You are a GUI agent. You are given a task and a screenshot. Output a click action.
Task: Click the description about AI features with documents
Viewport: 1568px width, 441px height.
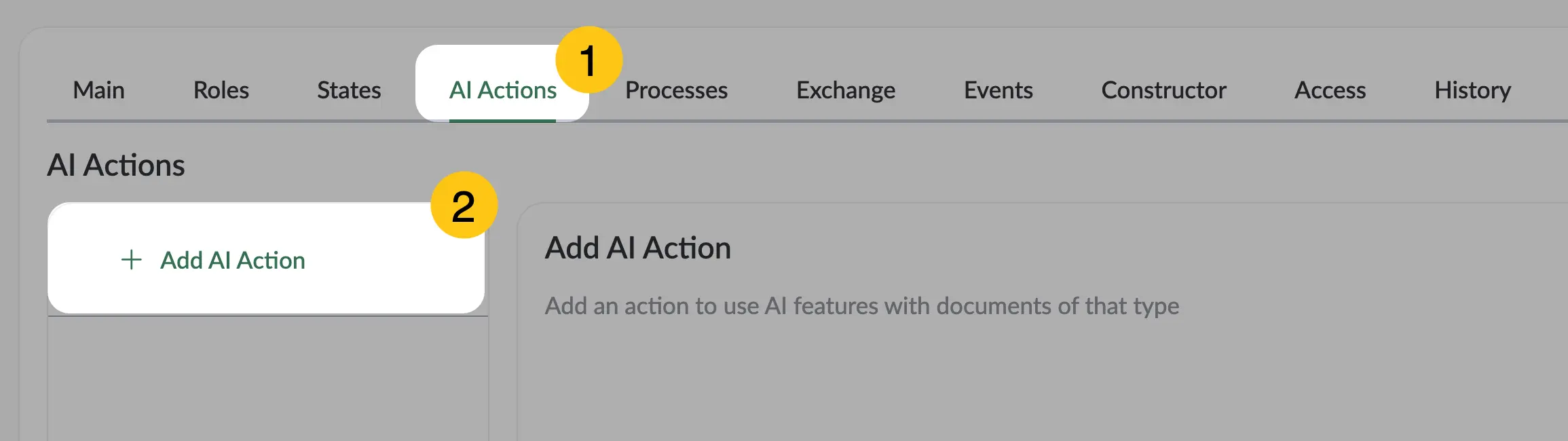pyautogui.click(x=862, y=306)
